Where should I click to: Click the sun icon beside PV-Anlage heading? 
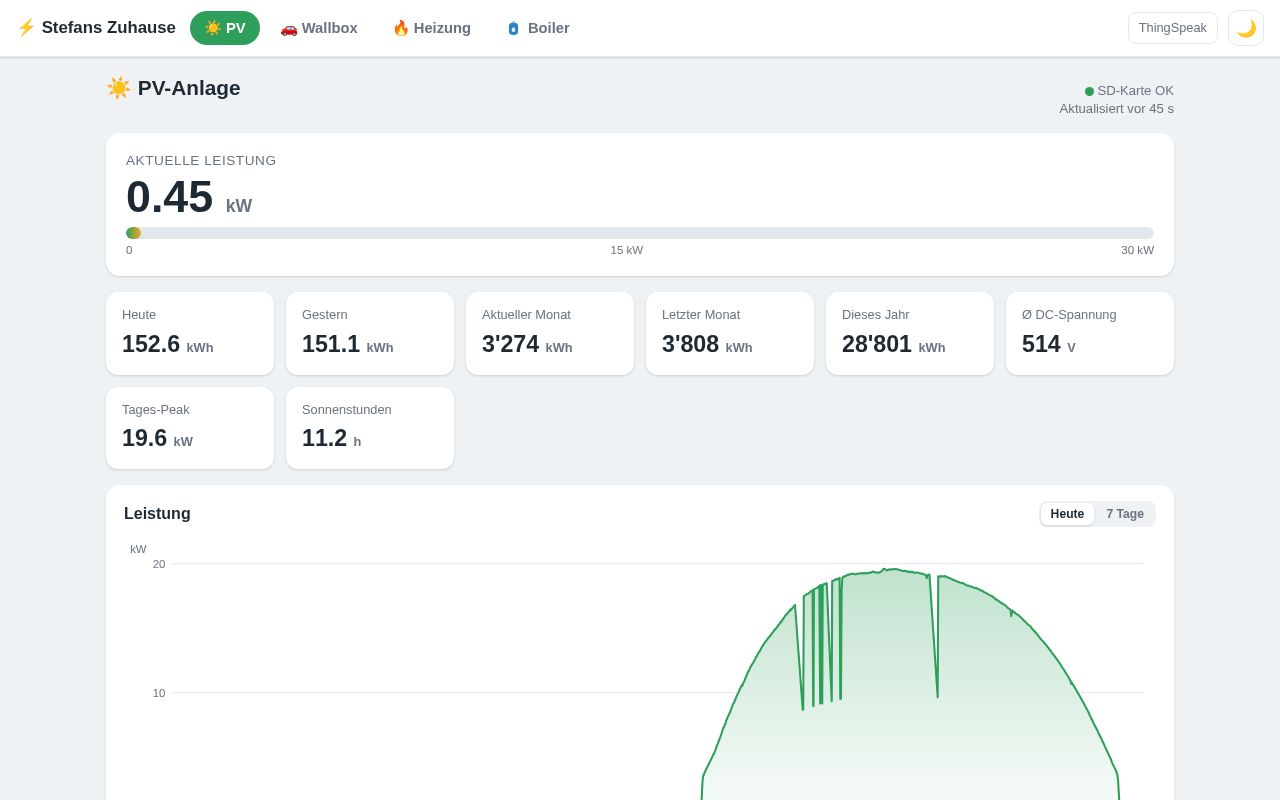119,88
